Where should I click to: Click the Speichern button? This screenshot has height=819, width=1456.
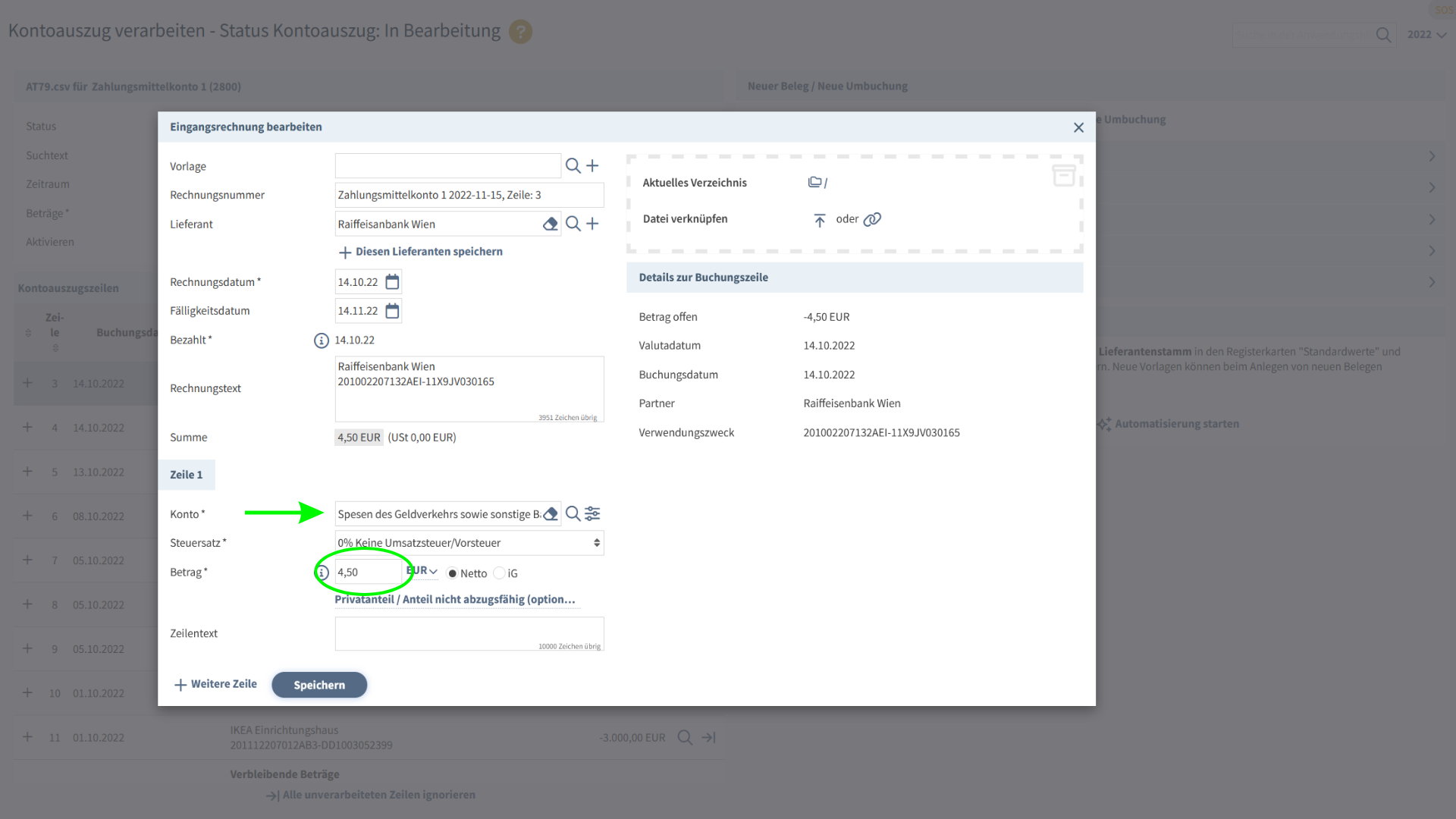(319, 685)
